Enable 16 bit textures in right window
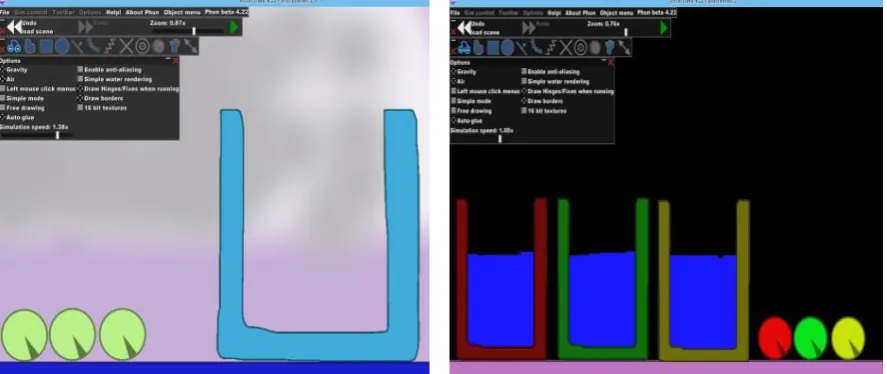The width and height of the screenshot is (887, 374). pos(524,111)
